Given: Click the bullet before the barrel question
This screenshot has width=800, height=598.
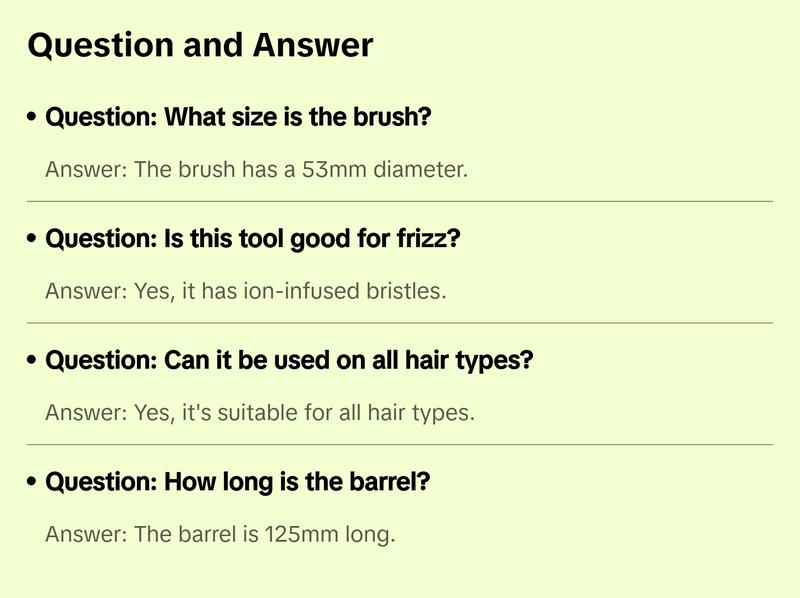Looking at the screenshot, I should pyautogui.click(x=33, y=482).
